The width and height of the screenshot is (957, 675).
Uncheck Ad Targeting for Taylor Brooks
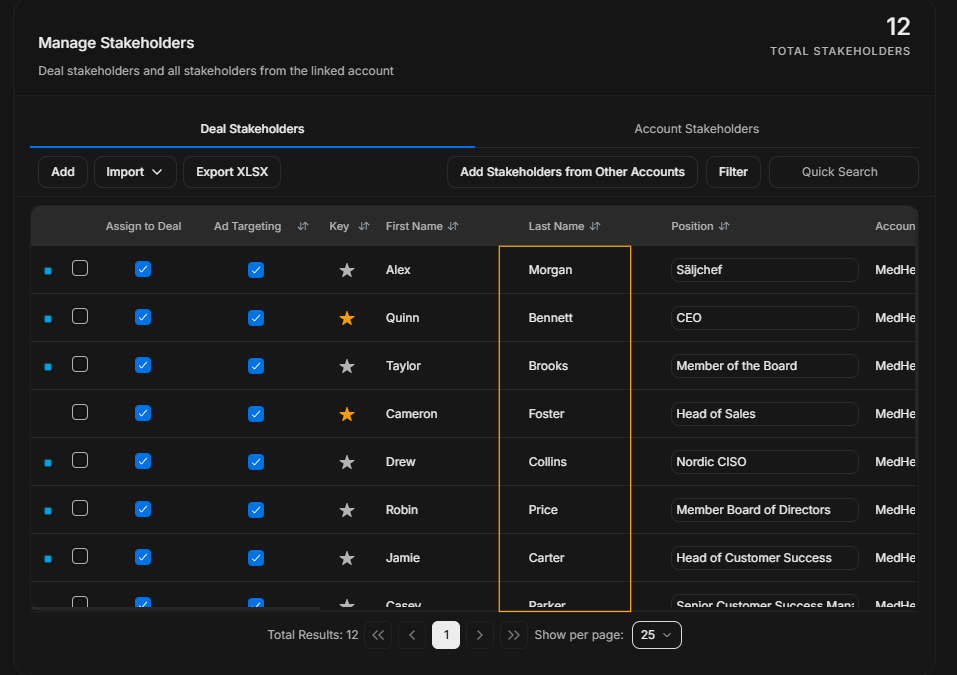coord(256,366)
